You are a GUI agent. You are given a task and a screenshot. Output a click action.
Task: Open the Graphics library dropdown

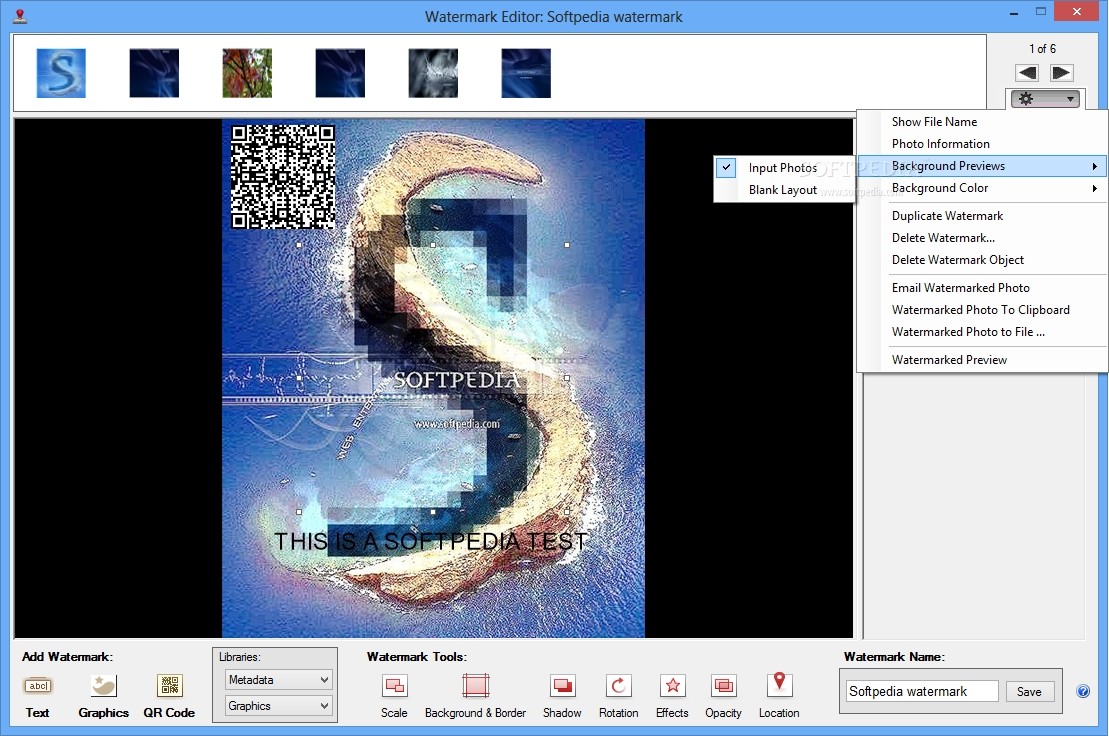[x=278, y=706]
